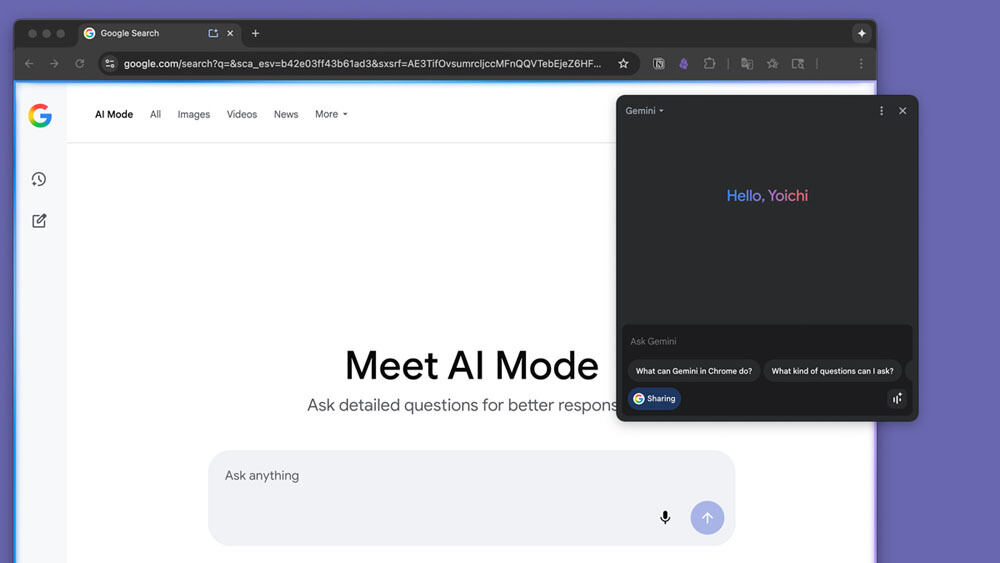Image resolution: width=1000 pixels, height=563 pixels.
Task: Switch to the Videos tab
Action: (242, 114)
